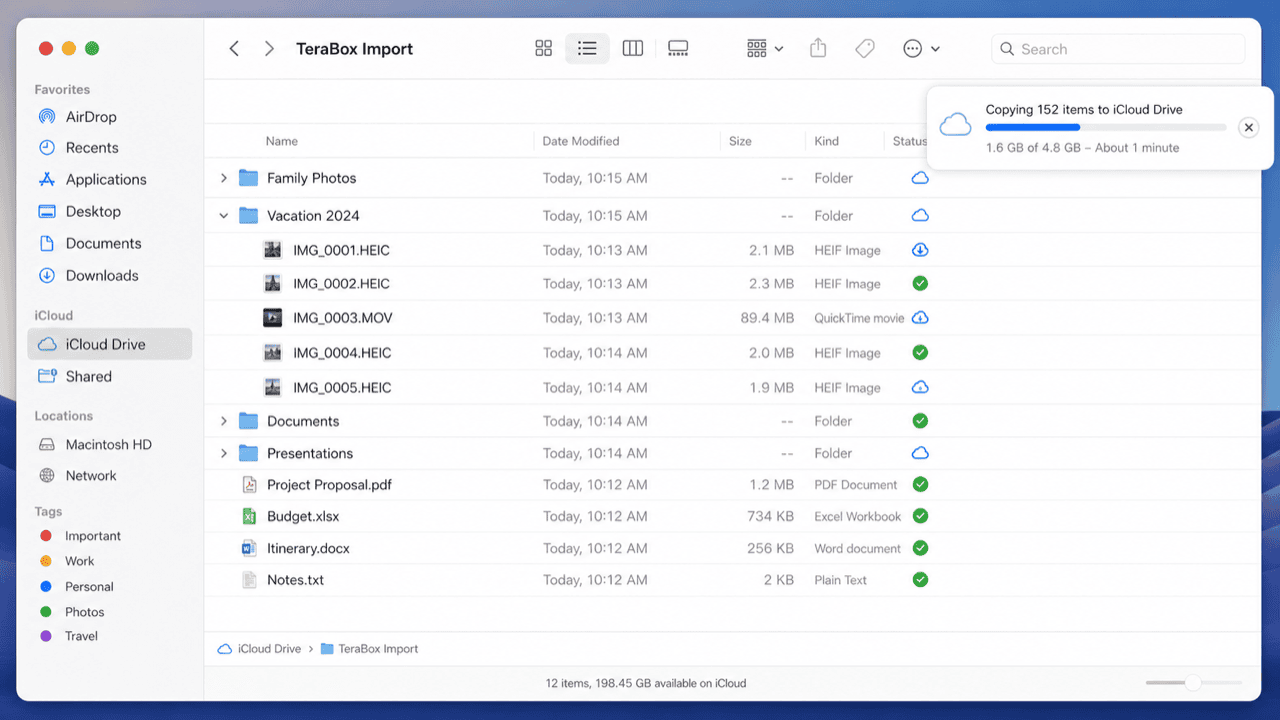
Task: Click the cloud status of Presentations
Action: (x=920, y=453)
